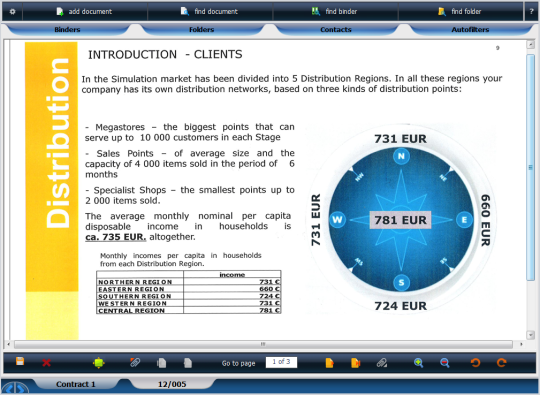Screen dimensions: 540x395
Task: Click the save floppy disk icon
Action: coord(20,361)
